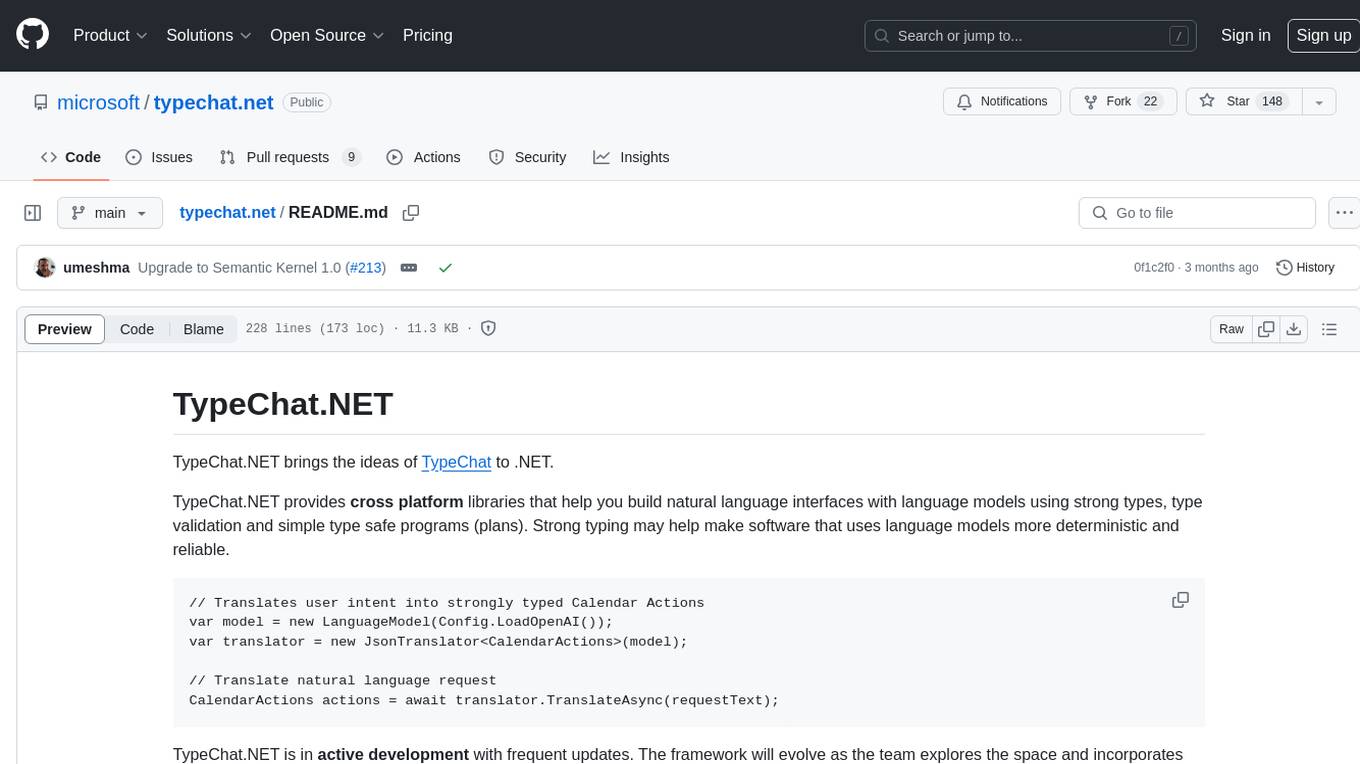Open the Pricing page

427,35
